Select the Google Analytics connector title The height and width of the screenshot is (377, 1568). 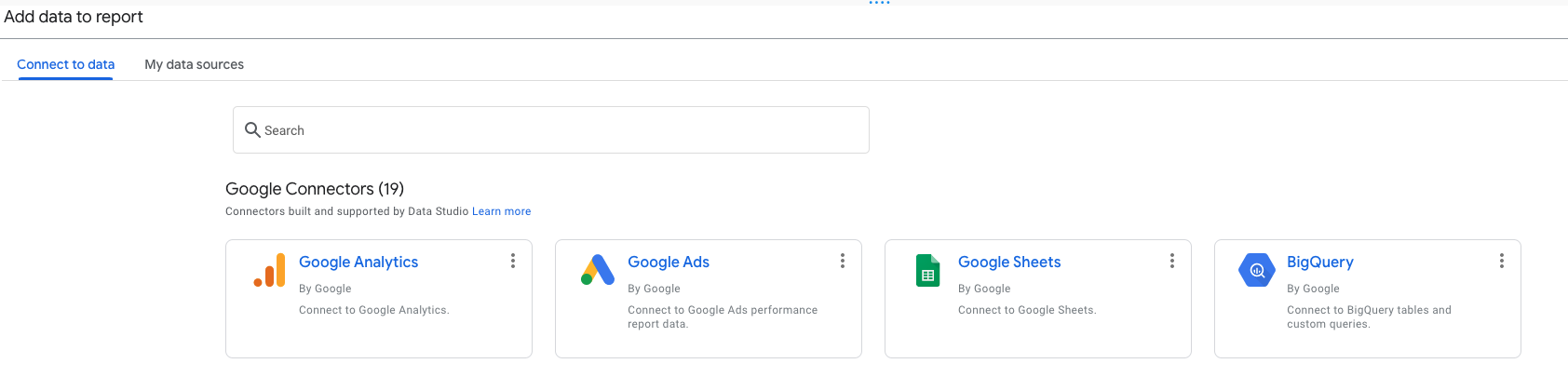coord(358,263)
